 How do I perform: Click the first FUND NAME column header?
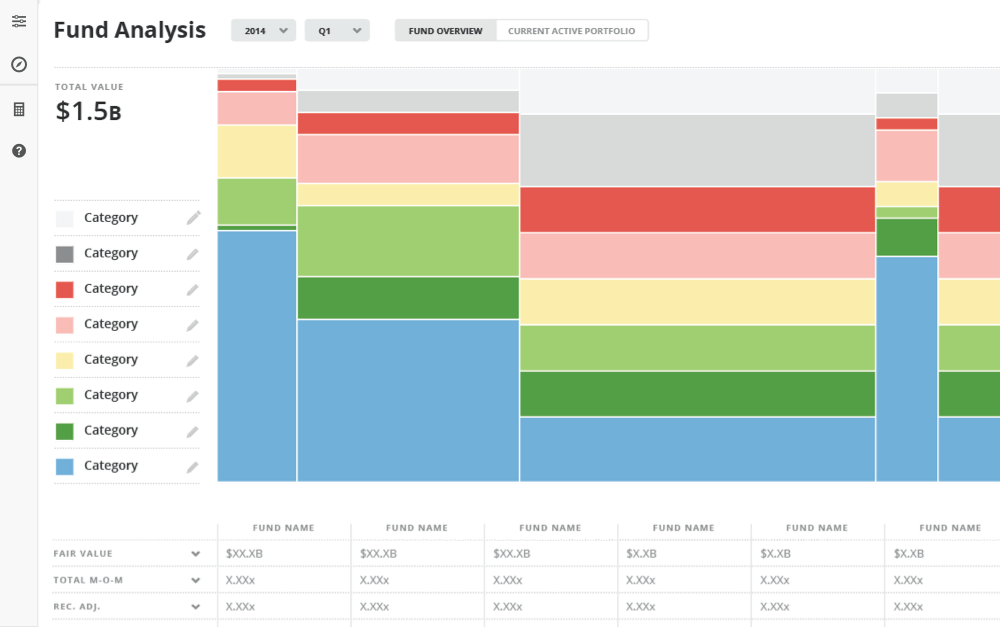pos(284,528)
